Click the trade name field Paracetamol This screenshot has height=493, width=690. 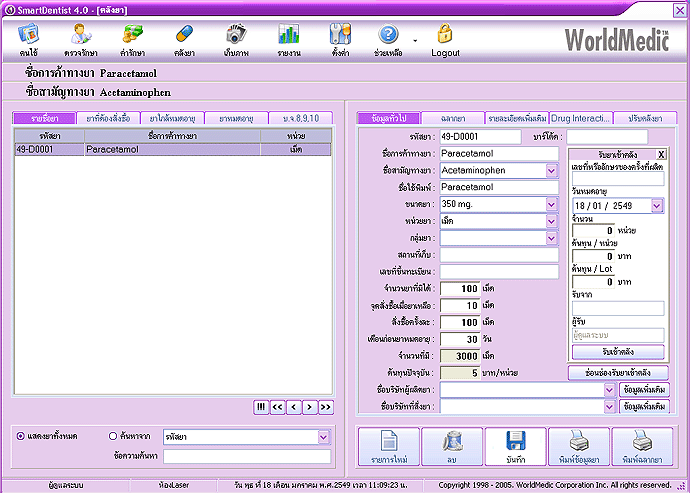click(x=499, y=154)
